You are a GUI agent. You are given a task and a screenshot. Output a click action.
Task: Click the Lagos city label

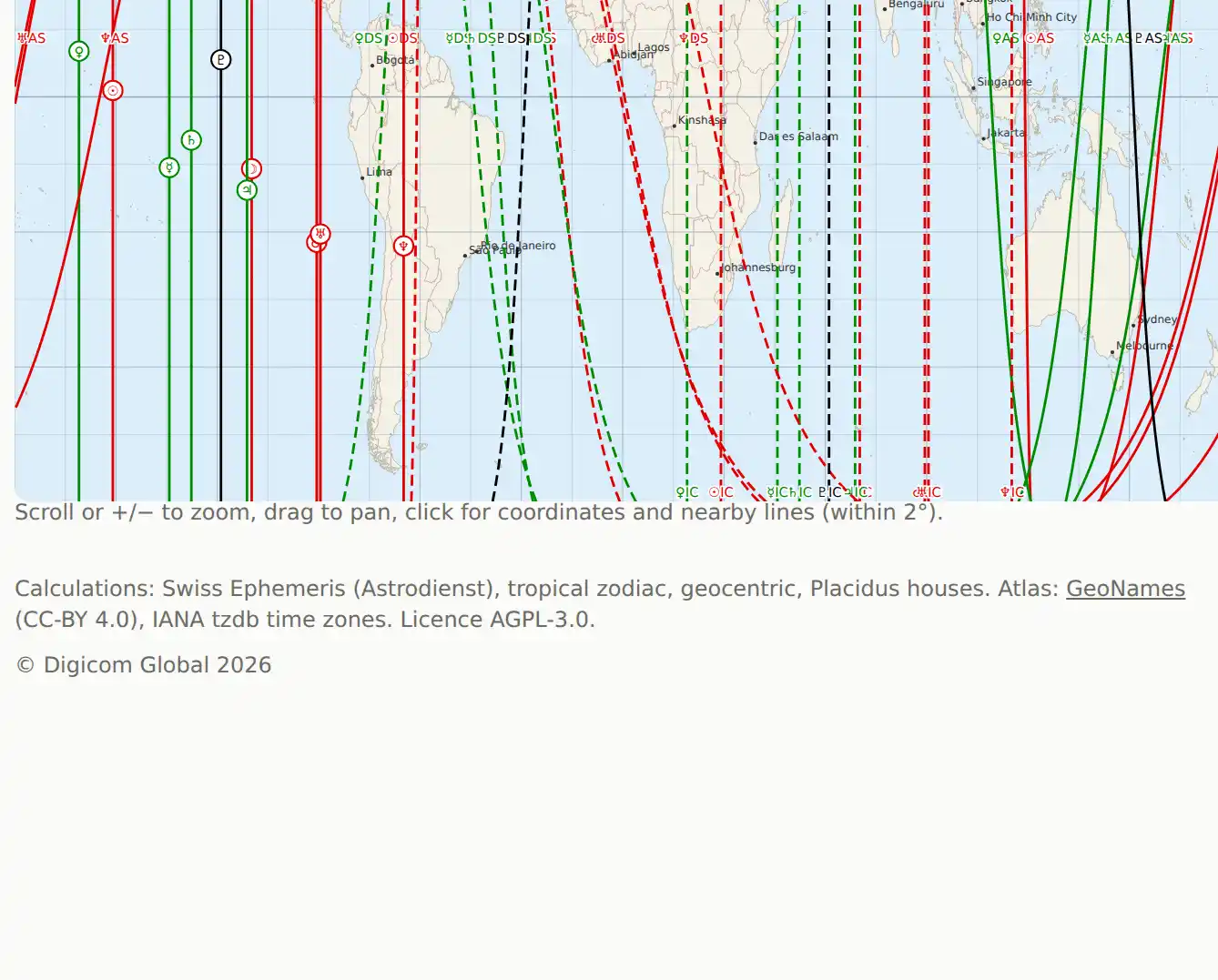[x=654, y=47]
